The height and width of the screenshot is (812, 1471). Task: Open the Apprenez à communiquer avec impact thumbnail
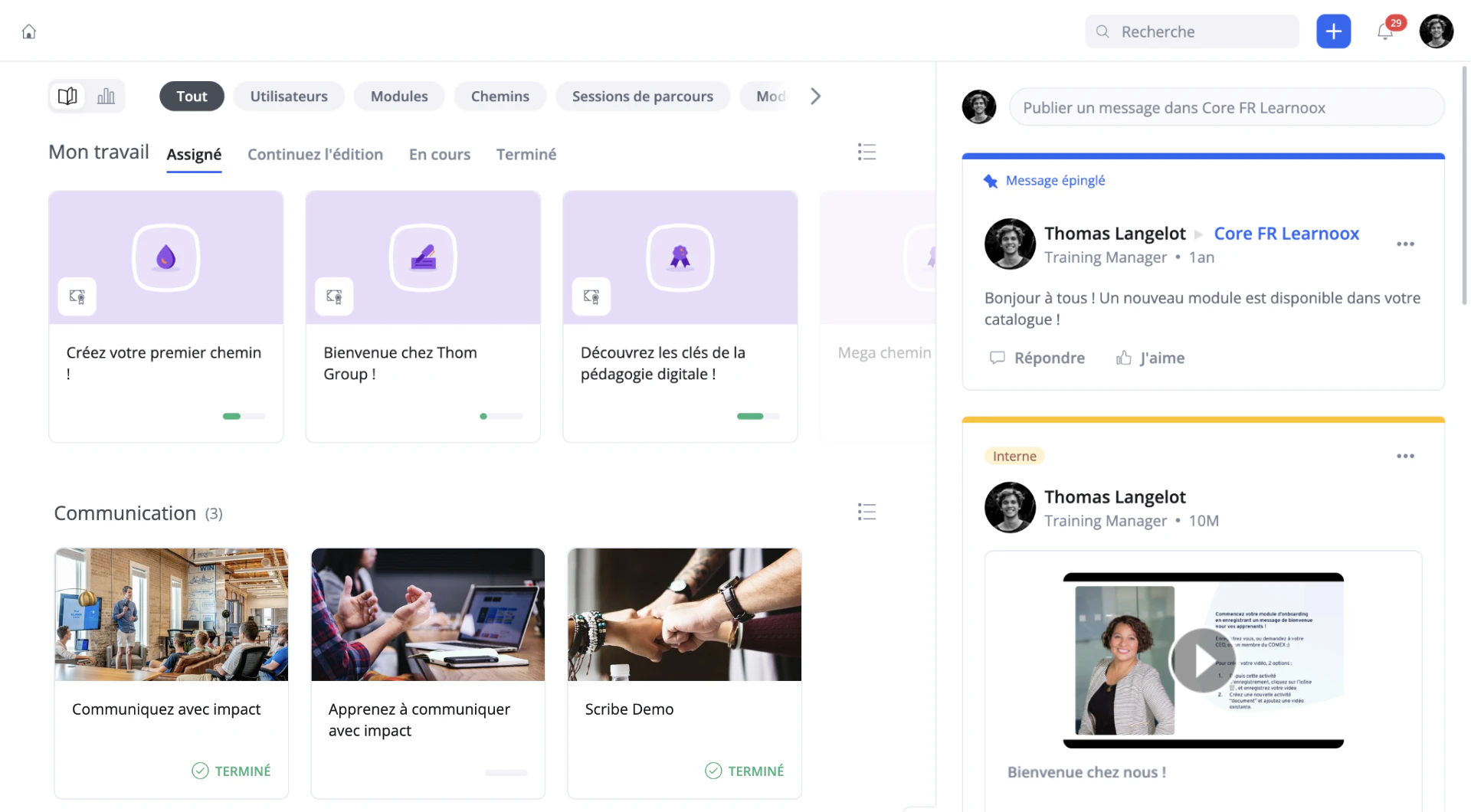coord(428,614)
